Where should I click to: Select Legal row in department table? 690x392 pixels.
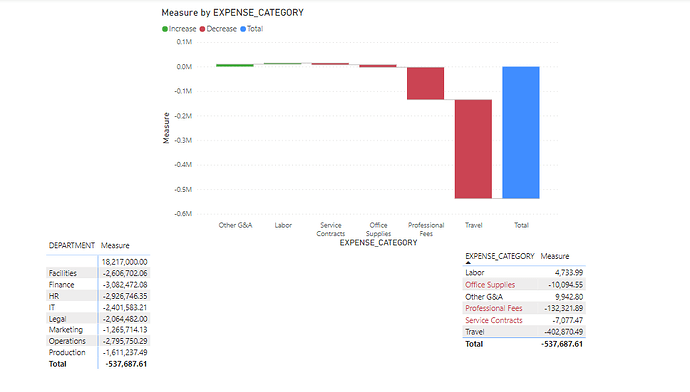[x=98, y=319]
